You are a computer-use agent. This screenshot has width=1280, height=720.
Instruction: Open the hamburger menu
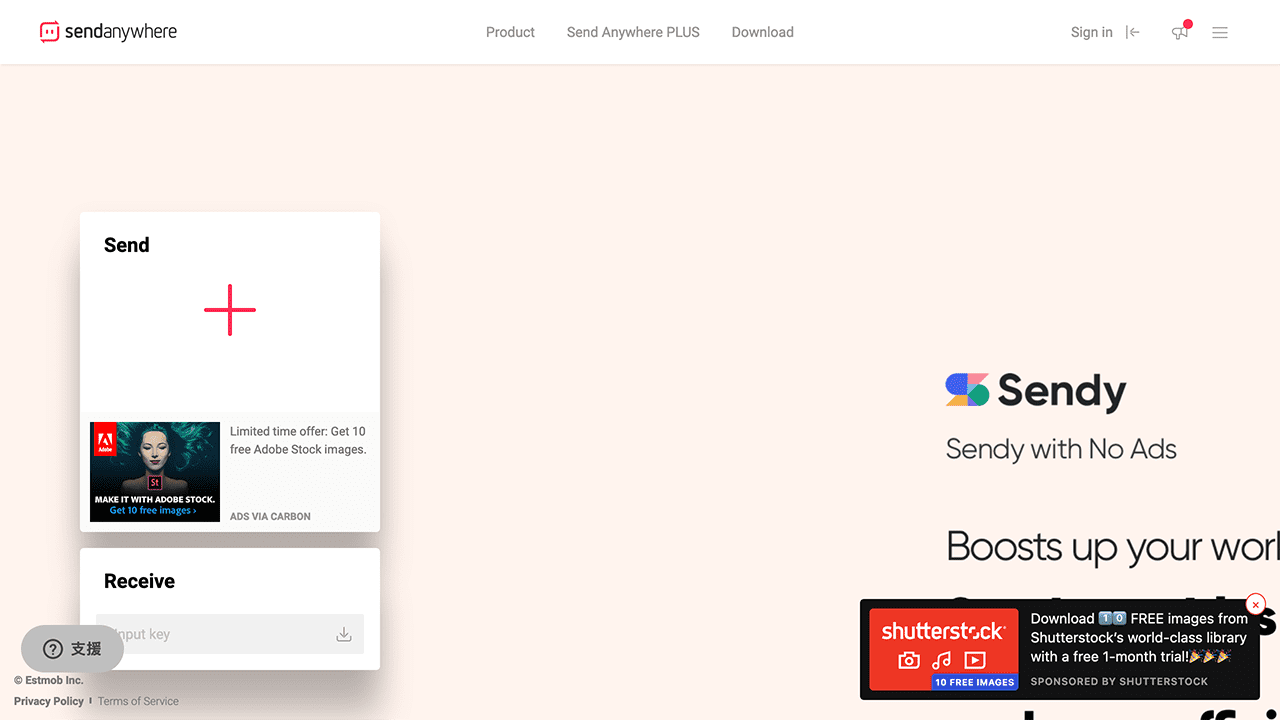click(1220, 33)
